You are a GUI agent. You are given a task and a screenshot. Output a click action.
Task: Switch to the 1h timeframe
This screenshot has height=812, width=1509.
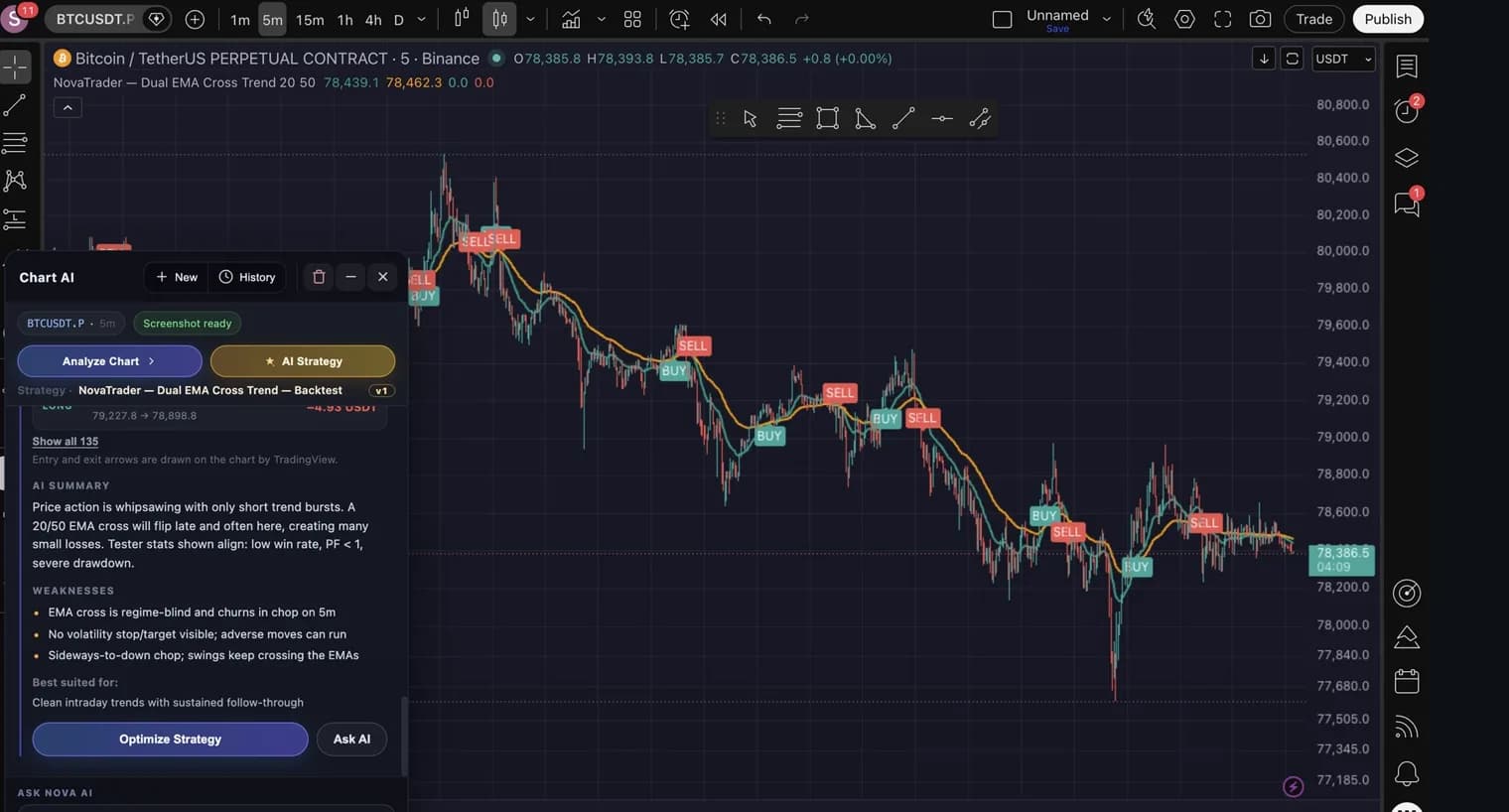344,20
